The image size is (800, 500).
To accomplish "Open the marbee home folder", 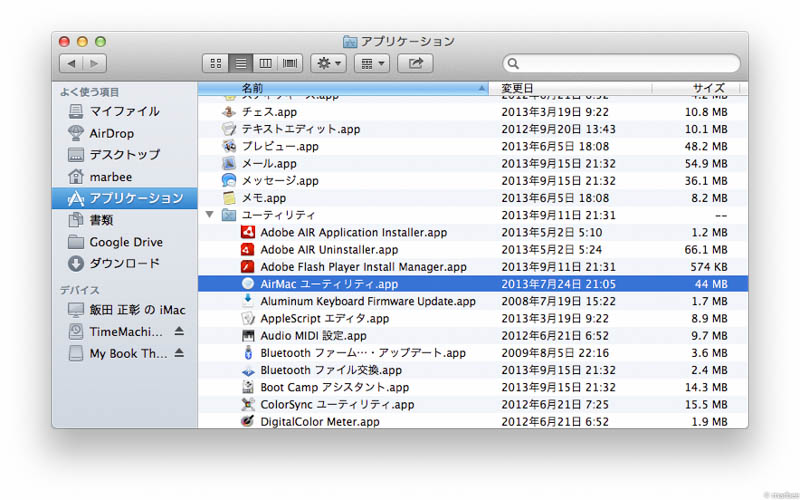I will click(124, 177).
